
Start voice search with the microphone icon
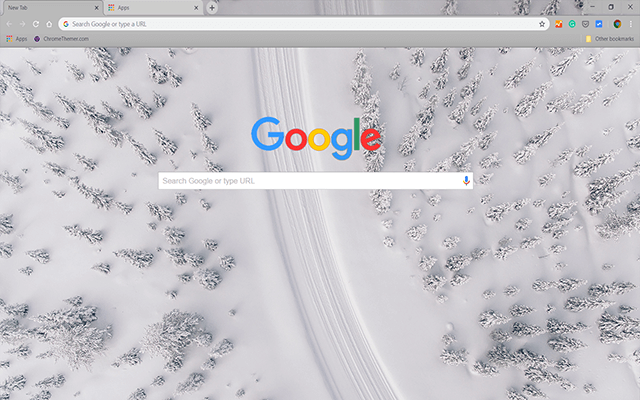tap(466, 180)
